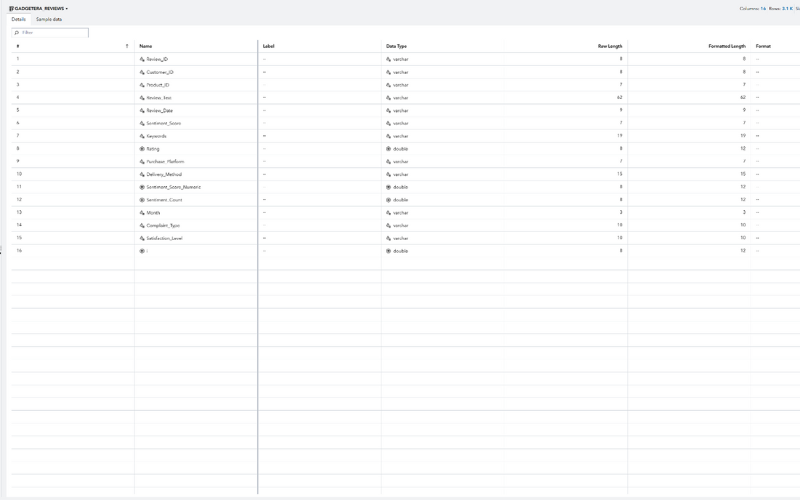This screenshot has height=500, width=800.
Task: Select the Month column name
Action: [x=153, y=212]
